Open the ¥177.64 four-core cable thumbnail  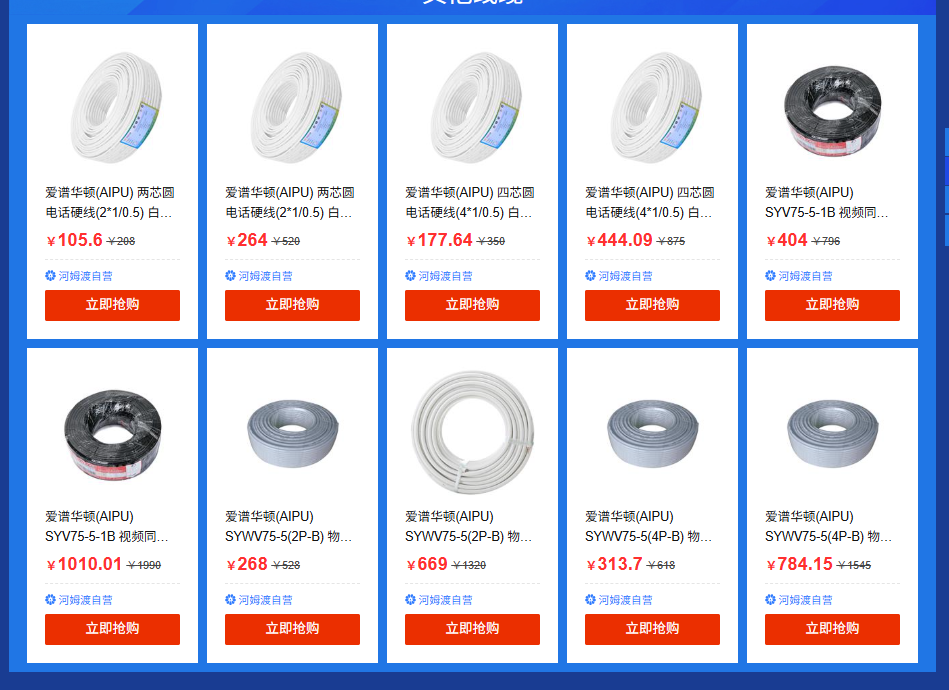pos(472,107)
